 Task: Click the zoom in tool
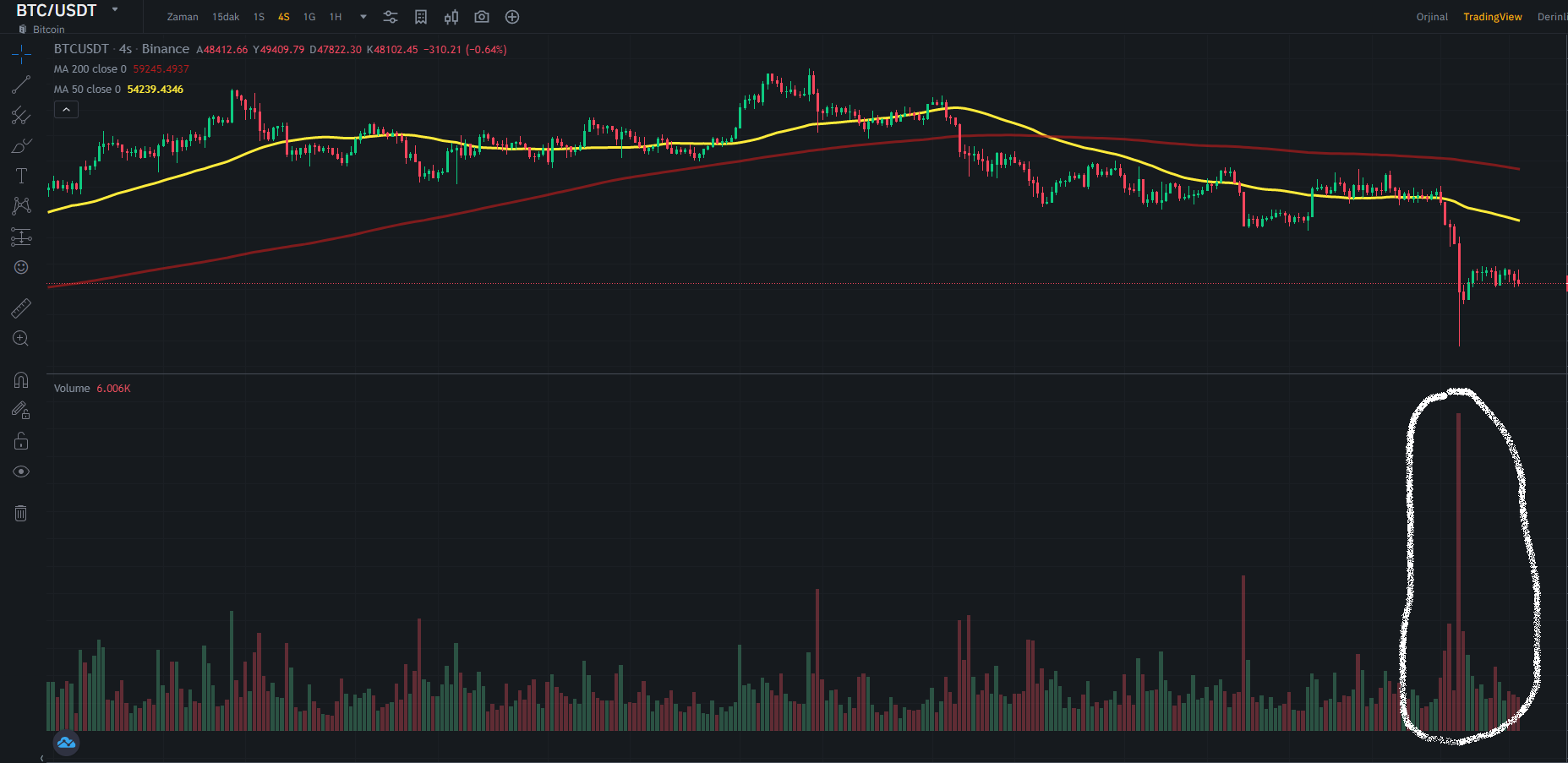21,339
